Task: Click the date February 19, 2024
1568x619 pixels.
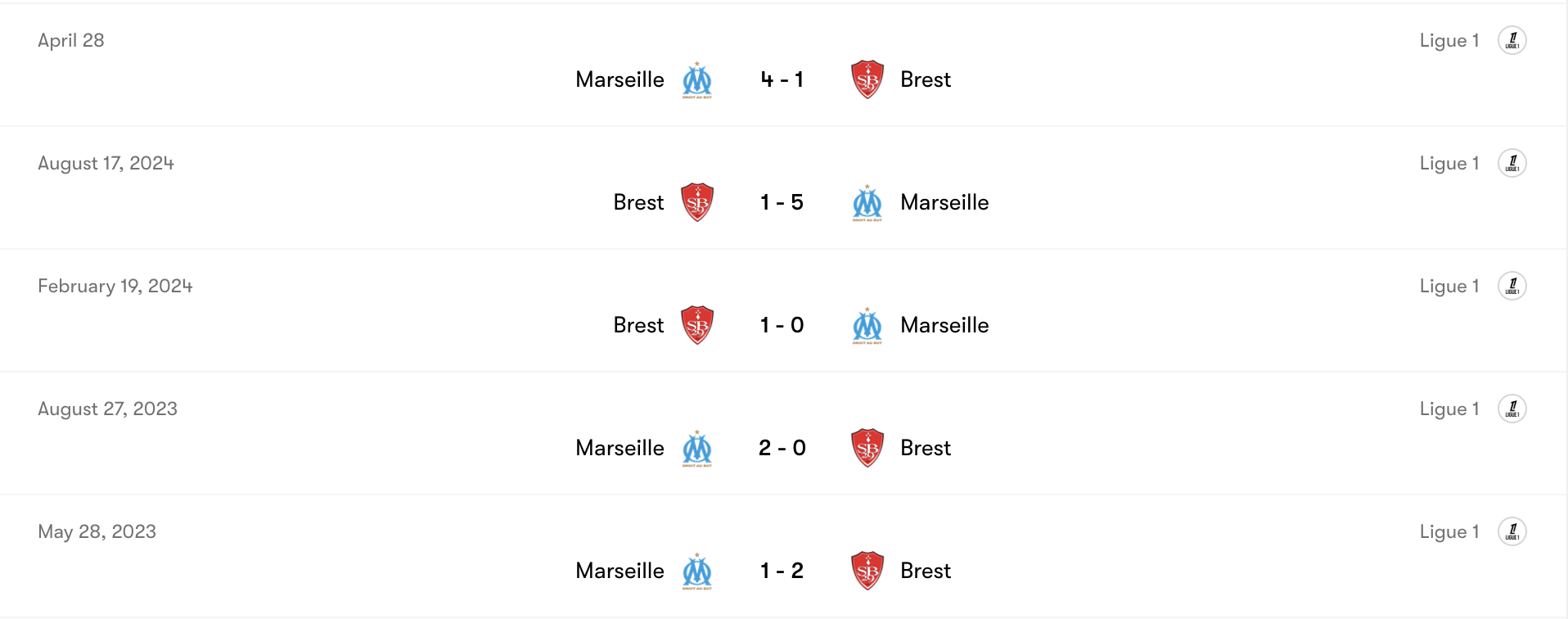Action: pos(115,286)
